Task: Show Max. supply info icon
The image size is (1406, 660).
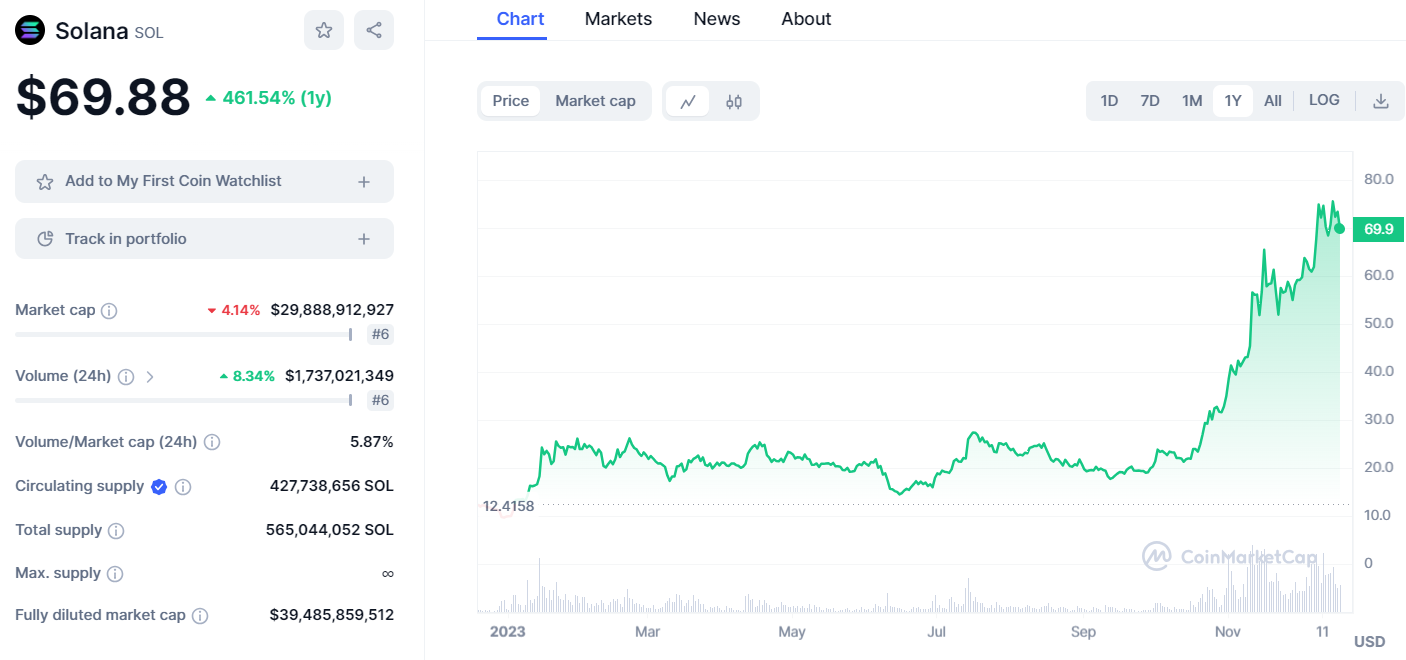Action: [115, 574]
